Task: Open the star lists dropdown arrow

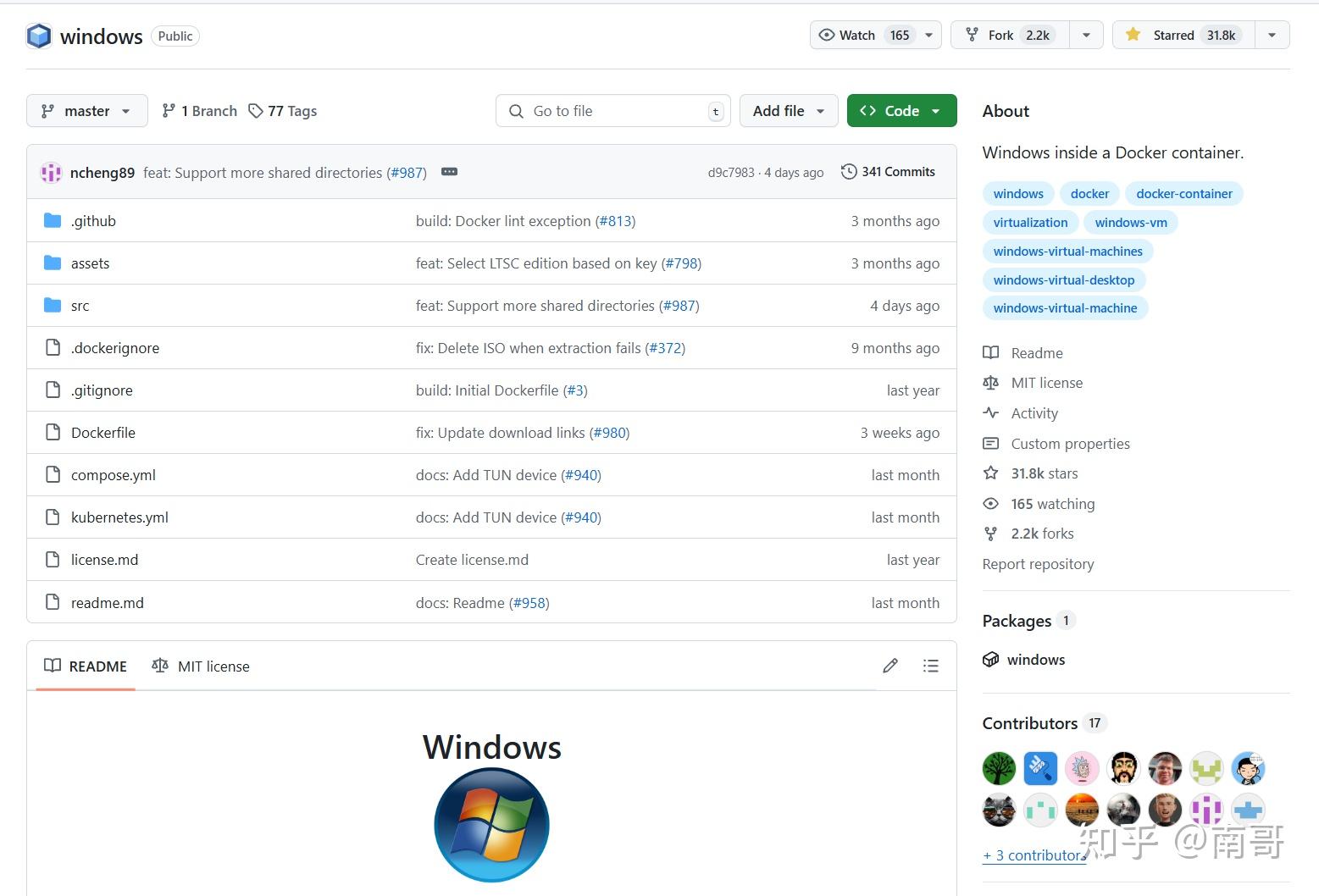Action: pos(1272,36)
